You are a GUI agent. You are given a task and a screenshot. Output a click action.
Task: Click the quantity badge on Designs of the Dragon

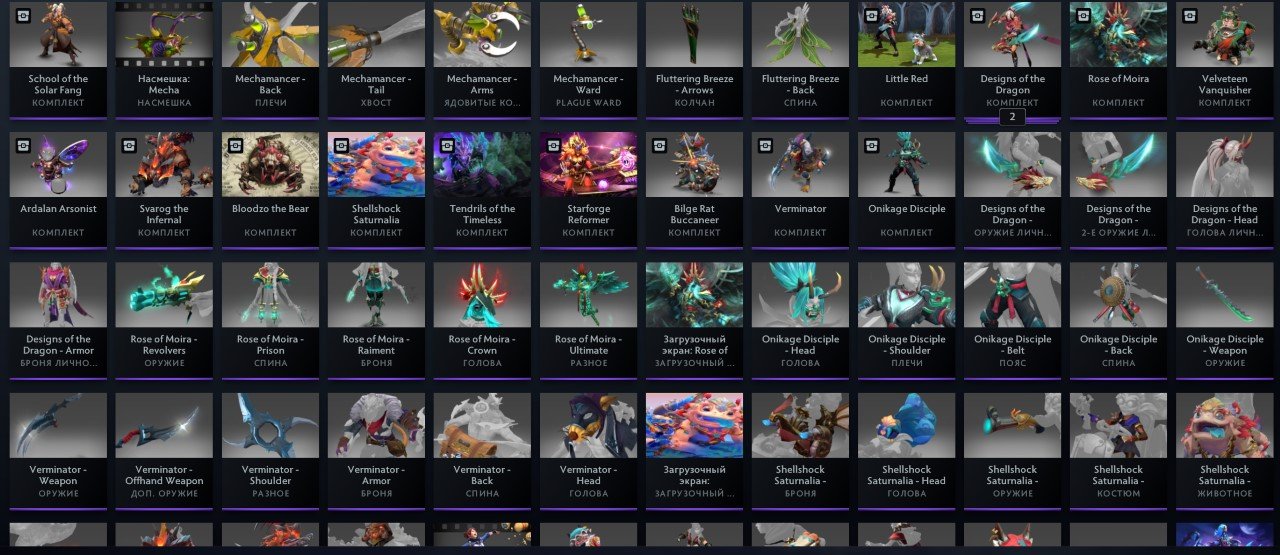(1012, 117)
